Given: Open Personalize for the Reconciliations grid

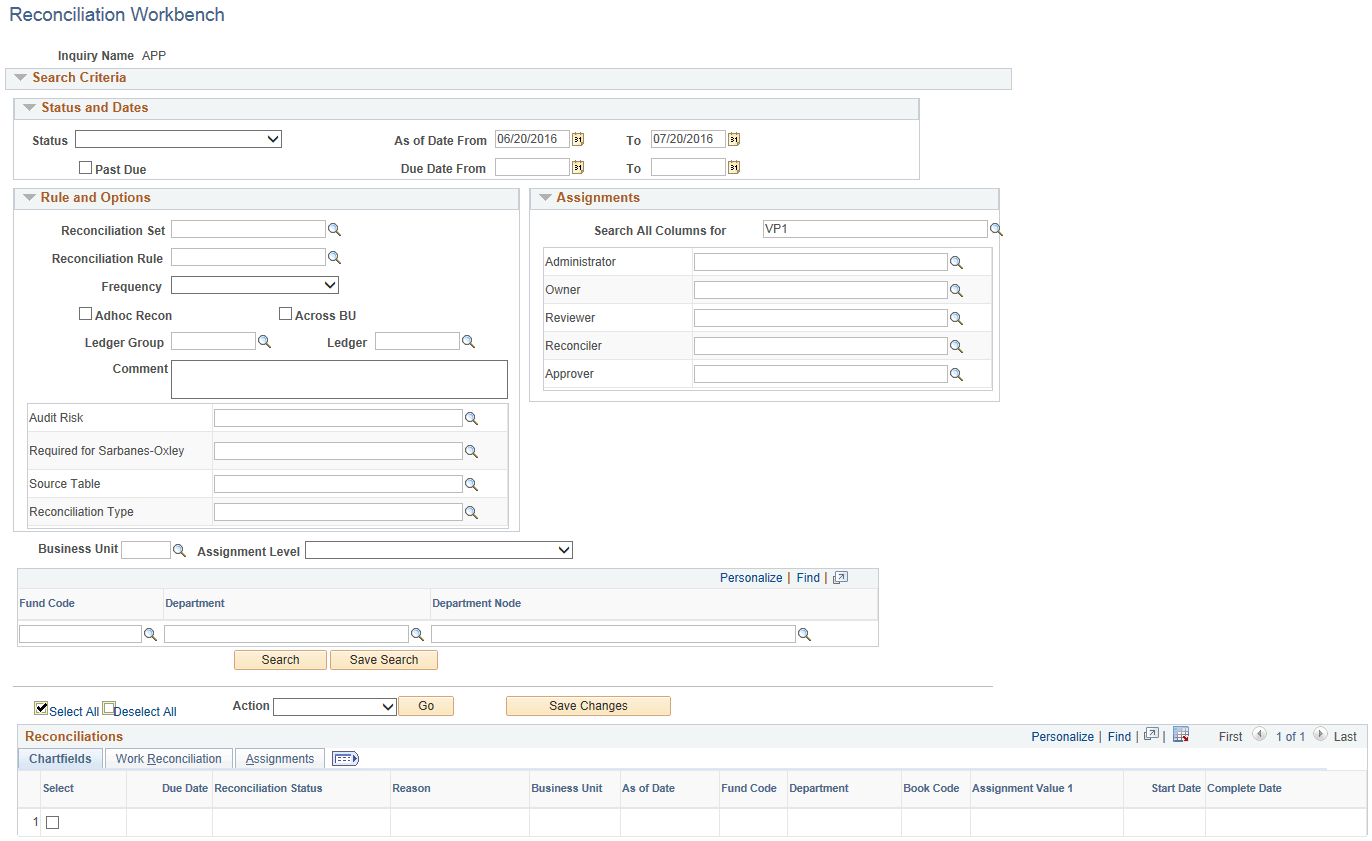Looking at the screenshot, I should 1062,736.
